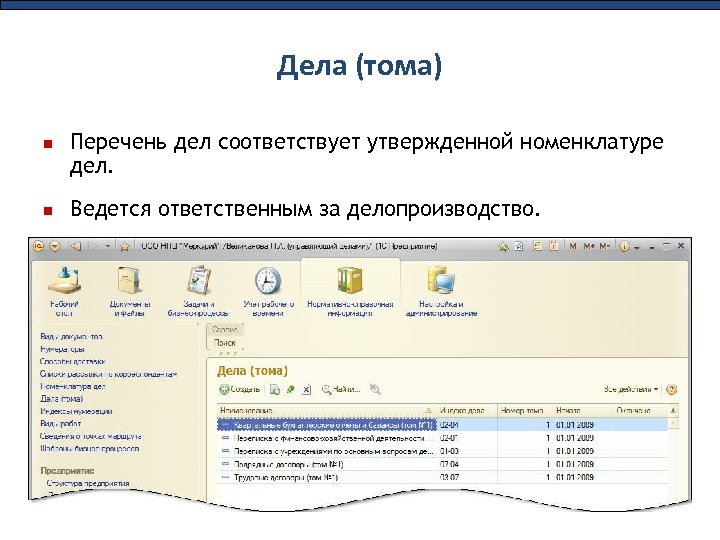Click the copy item toolbar icon
720x540 pixels.
[x=275, y=389]
